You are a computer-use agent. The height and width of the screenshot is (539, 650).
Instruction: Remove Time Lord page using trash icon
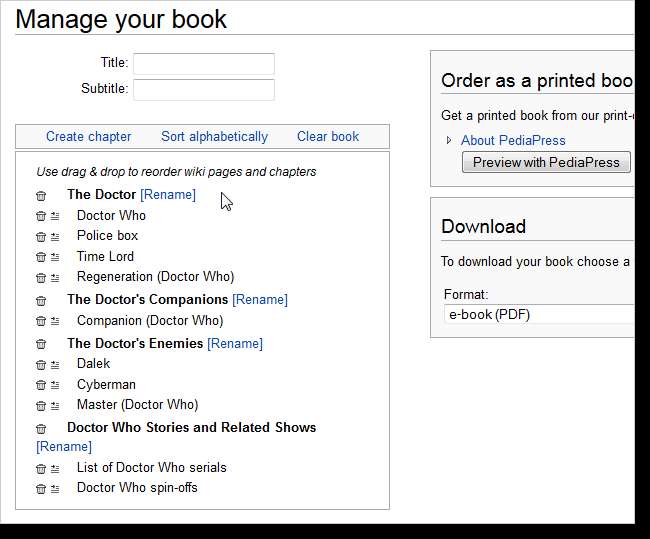coord(41,257)
